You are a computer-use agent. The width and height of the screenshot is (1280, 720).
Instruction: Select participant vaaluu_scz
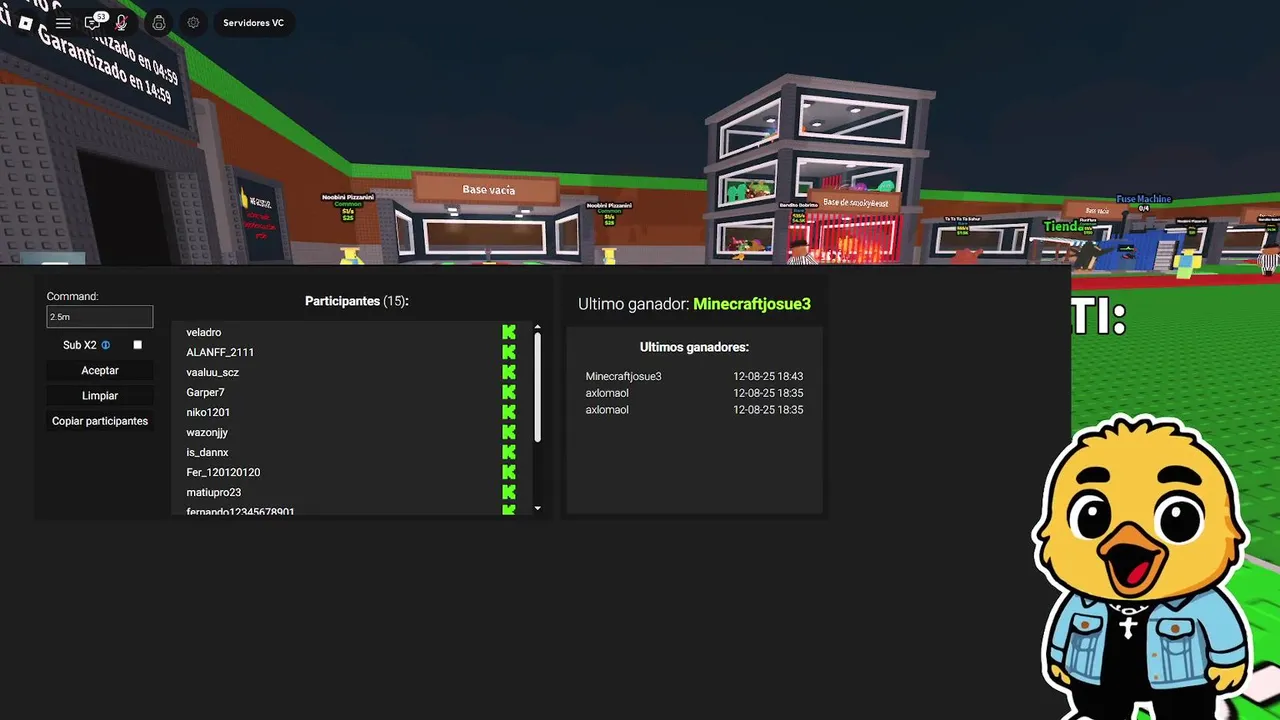coord(212,372)
